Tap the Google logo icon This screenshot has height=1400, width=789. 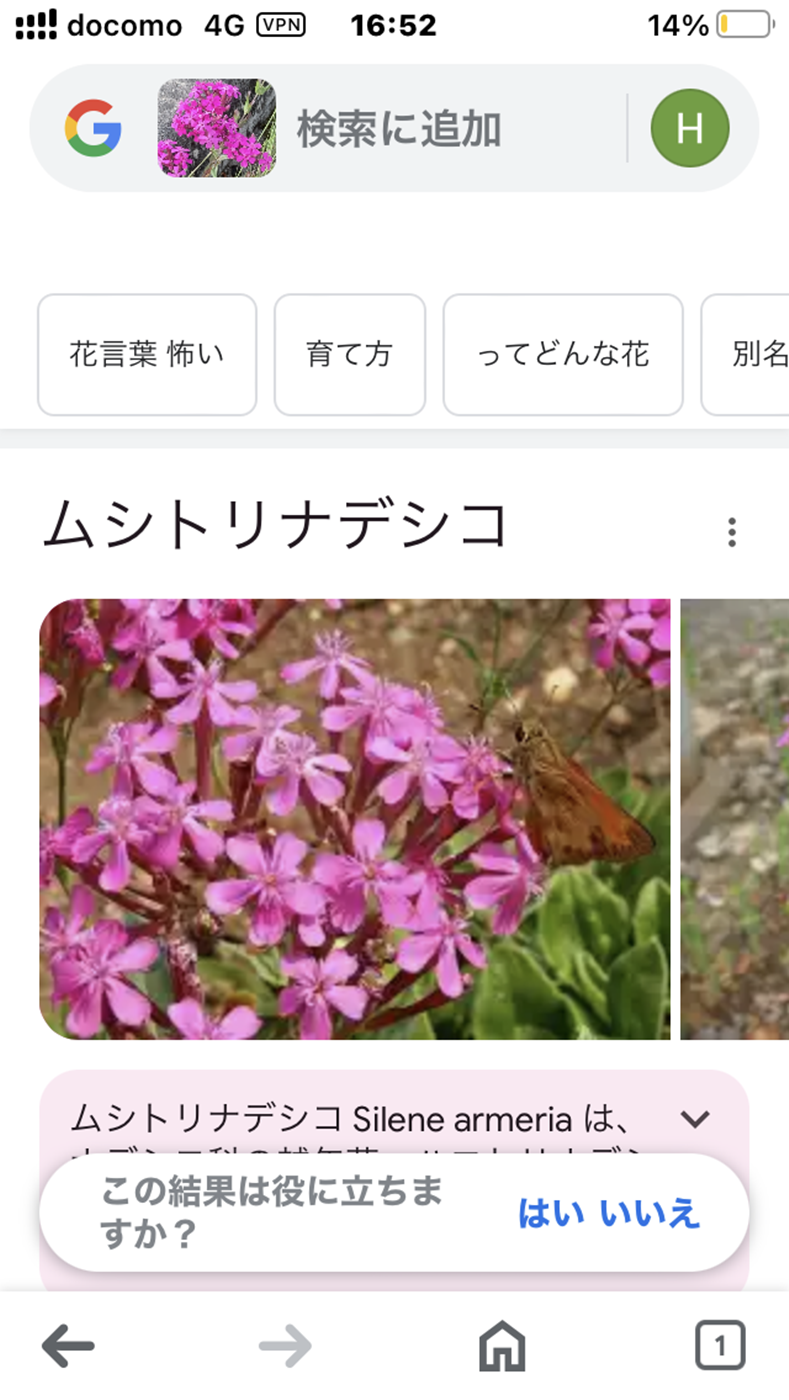tap(93, 128)
